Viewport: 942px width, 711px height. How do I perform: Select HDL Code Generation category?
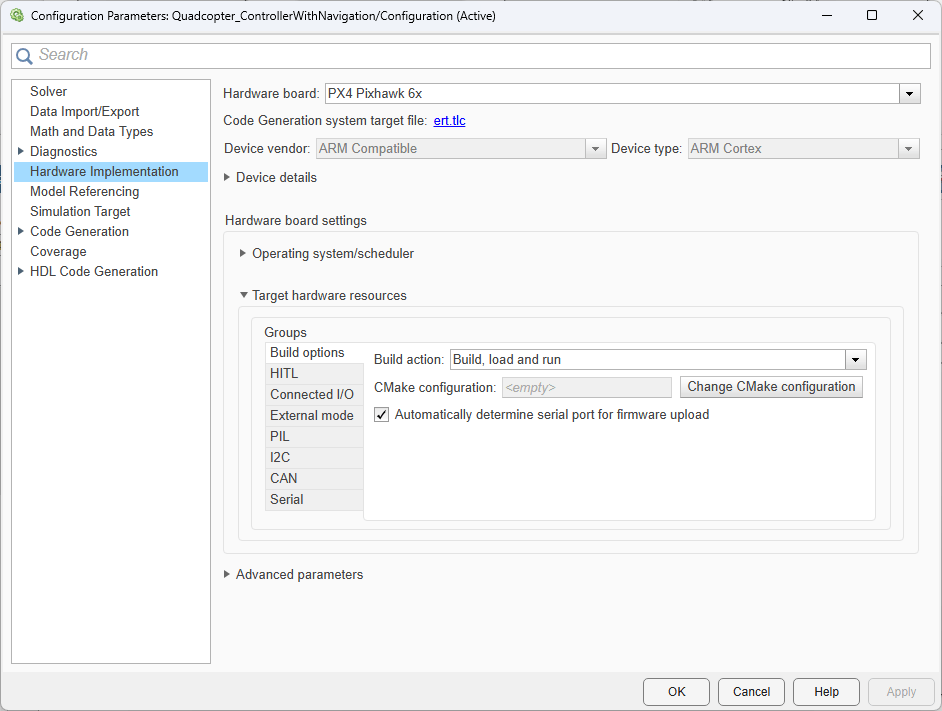tap(94, 272)
